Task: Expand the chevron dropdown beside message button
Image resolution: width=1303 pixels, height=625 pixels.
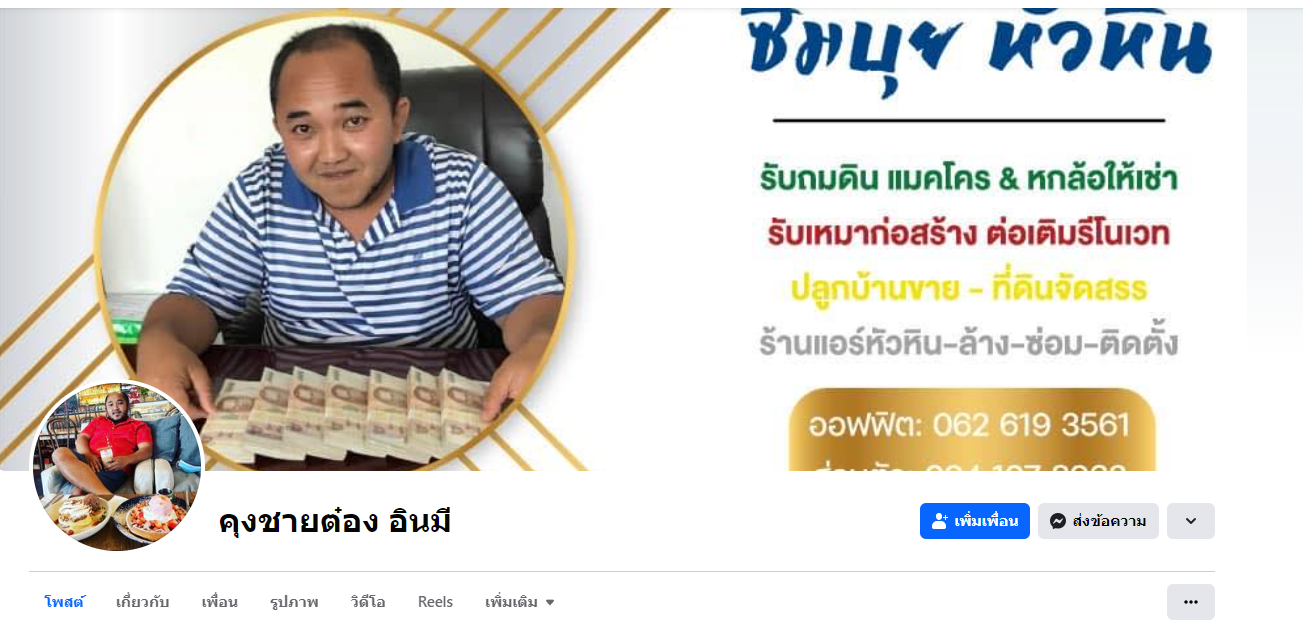Action: (1190, 521)
